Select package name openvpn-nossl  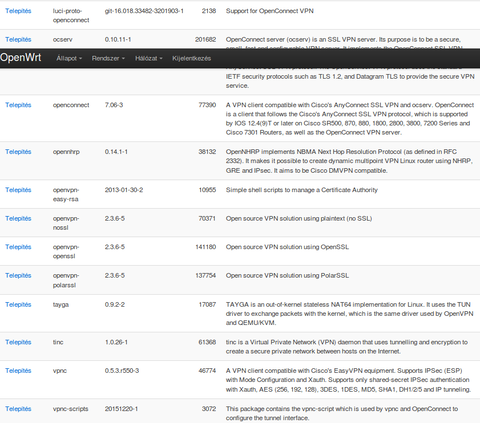pyautogui.click(x=66, y=223)
